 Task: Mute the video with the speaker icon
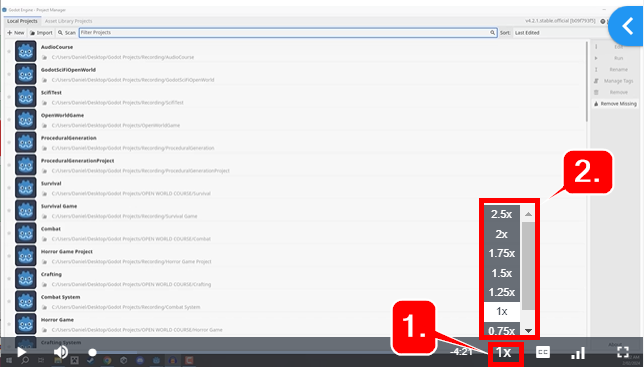tap(61, 352)
